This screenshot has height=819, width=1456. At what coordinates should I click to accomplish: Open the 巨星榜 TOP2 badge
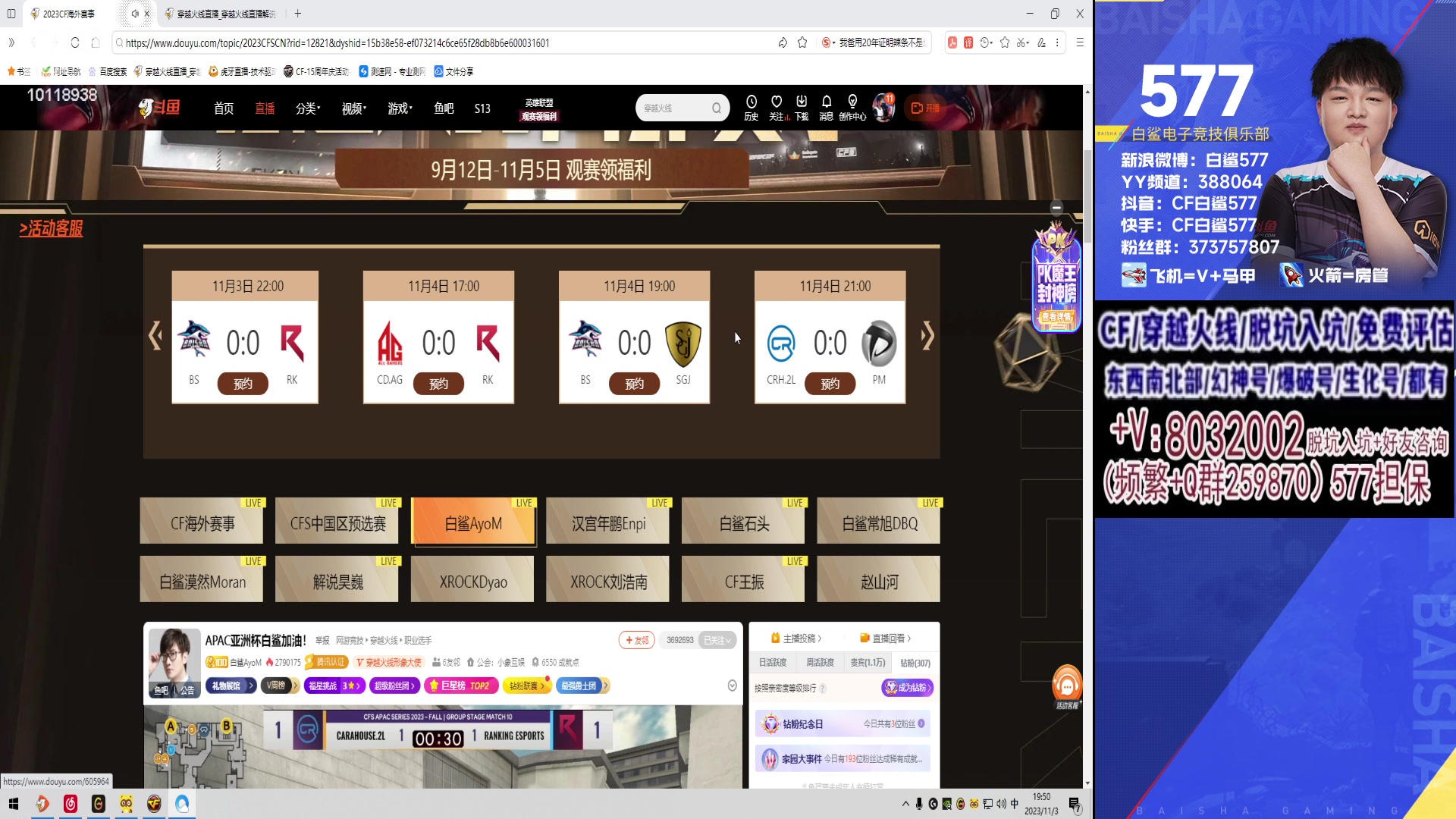(x=461, y=686)
